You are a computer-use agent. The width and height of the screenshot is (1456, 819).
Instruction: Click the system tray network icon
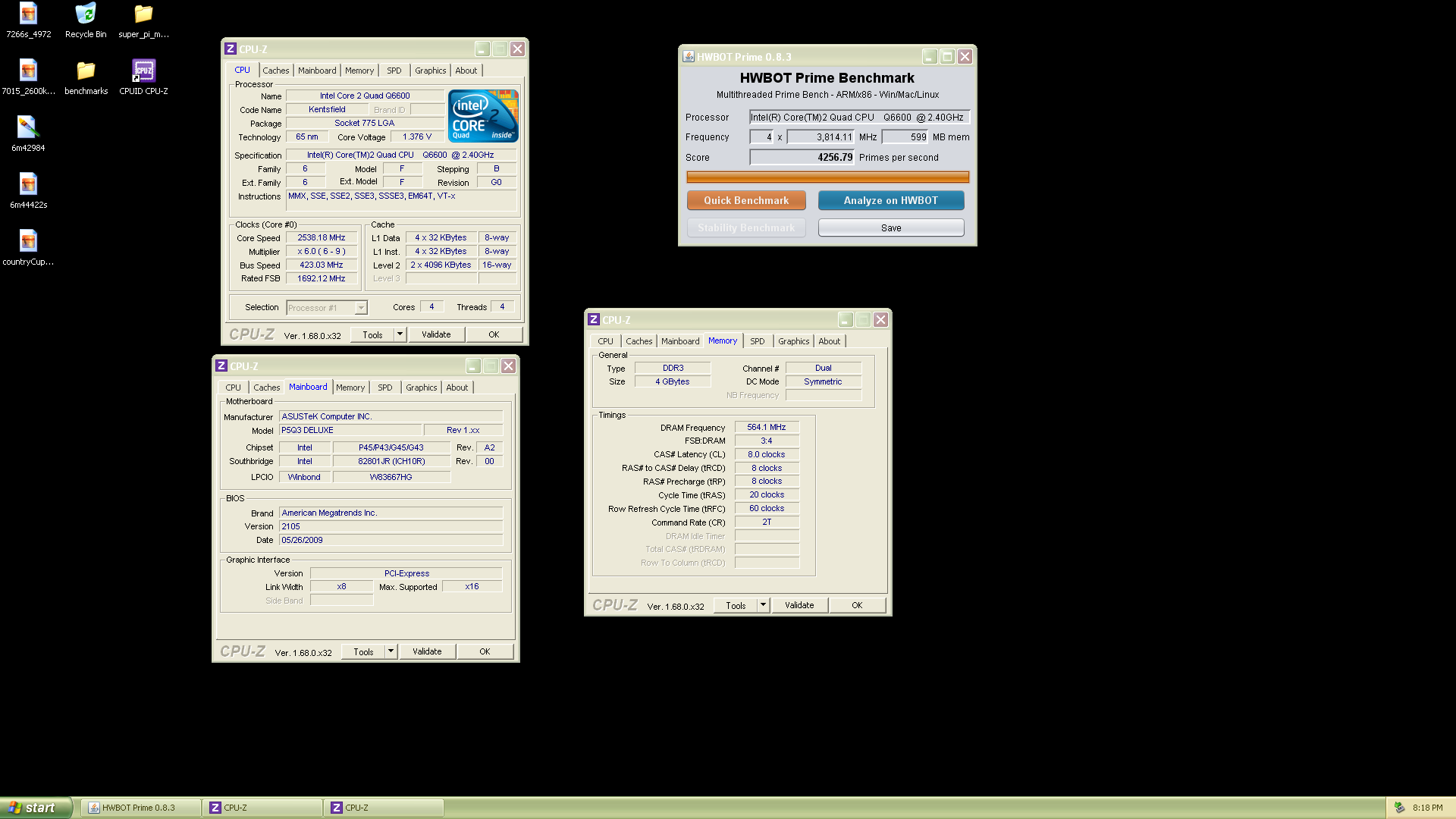point(1399,808)
